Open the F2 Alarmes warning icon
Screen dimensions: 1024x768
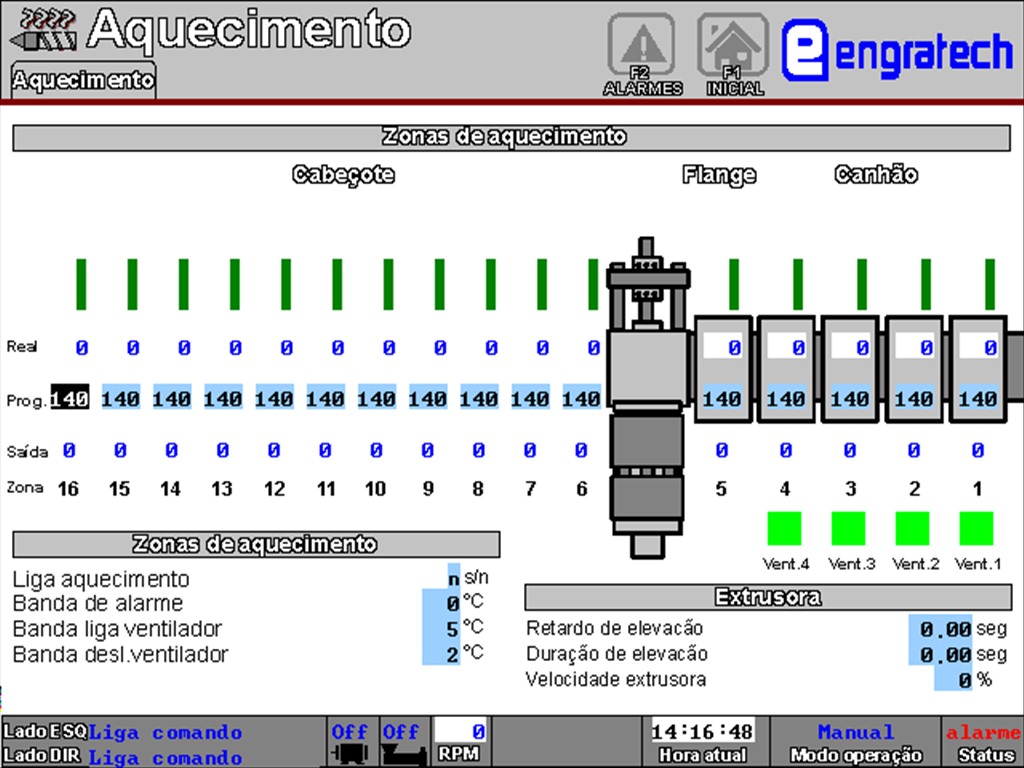pos(641,54)
